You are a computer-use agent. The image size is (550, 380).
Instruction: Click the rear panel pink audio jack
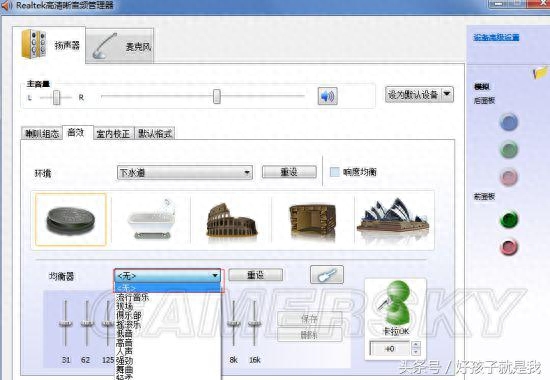pyautogui.click(x=509, y=177)
